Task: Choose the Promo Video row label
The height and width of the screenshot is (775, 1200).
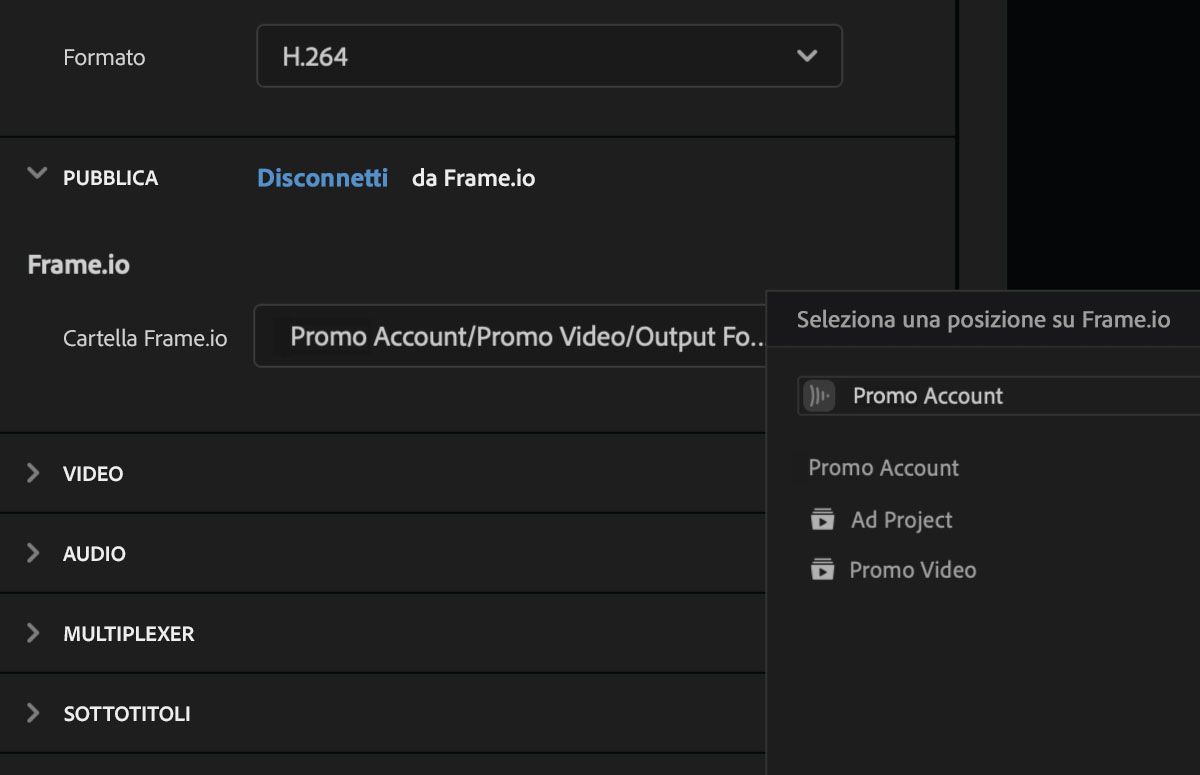Action: [x=912, y=570]
